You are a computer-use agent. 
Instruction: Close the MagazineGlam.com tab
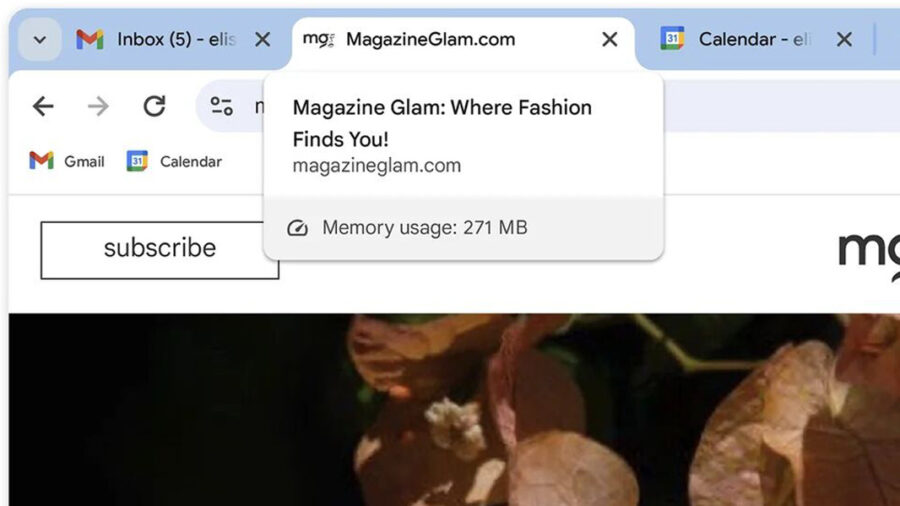[610, 40]
